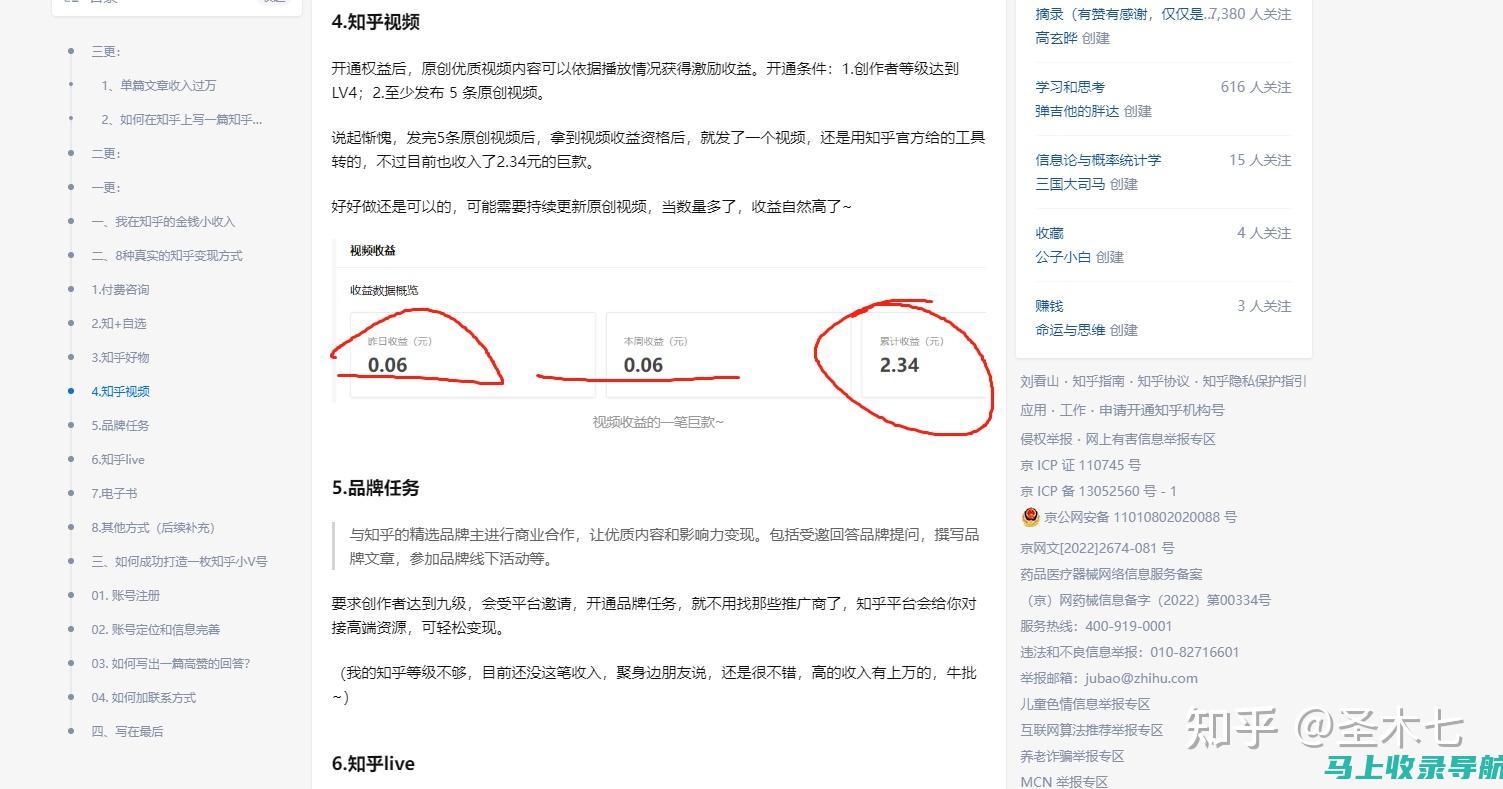Select 2.知+自选 in the outline
This screenshot has height=789, width=1503.
click(119, 323)
